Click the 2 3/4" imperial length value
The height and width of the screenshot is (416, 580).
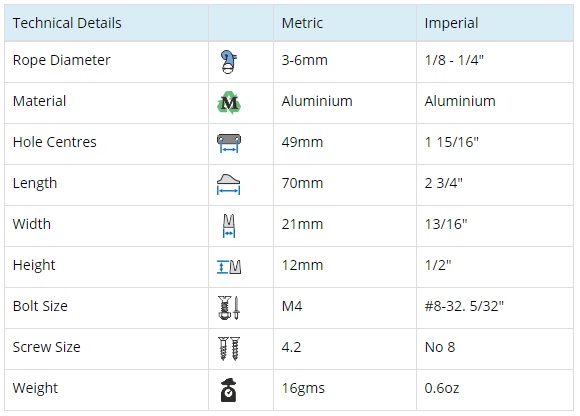[x=444, y=183]
